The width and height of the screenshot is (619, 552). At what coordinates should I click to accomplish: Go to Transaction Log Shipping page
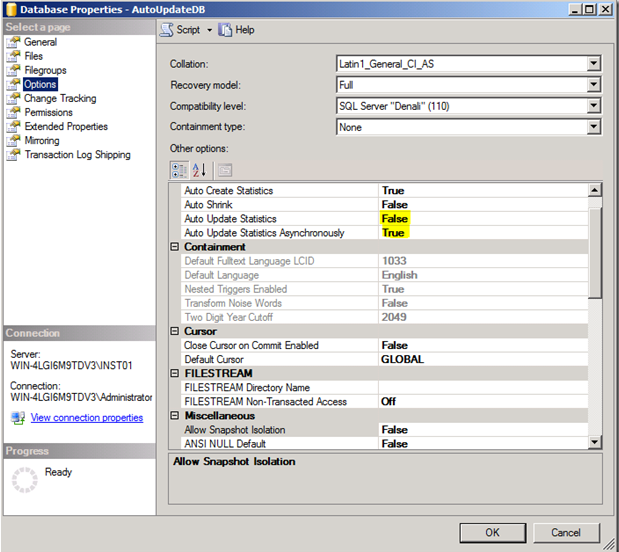point(76,155)
